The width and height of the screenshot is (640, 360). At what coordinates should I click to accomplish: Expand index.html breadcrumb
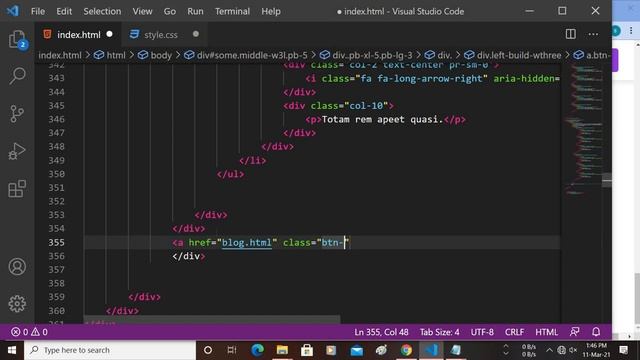point(60,55)
